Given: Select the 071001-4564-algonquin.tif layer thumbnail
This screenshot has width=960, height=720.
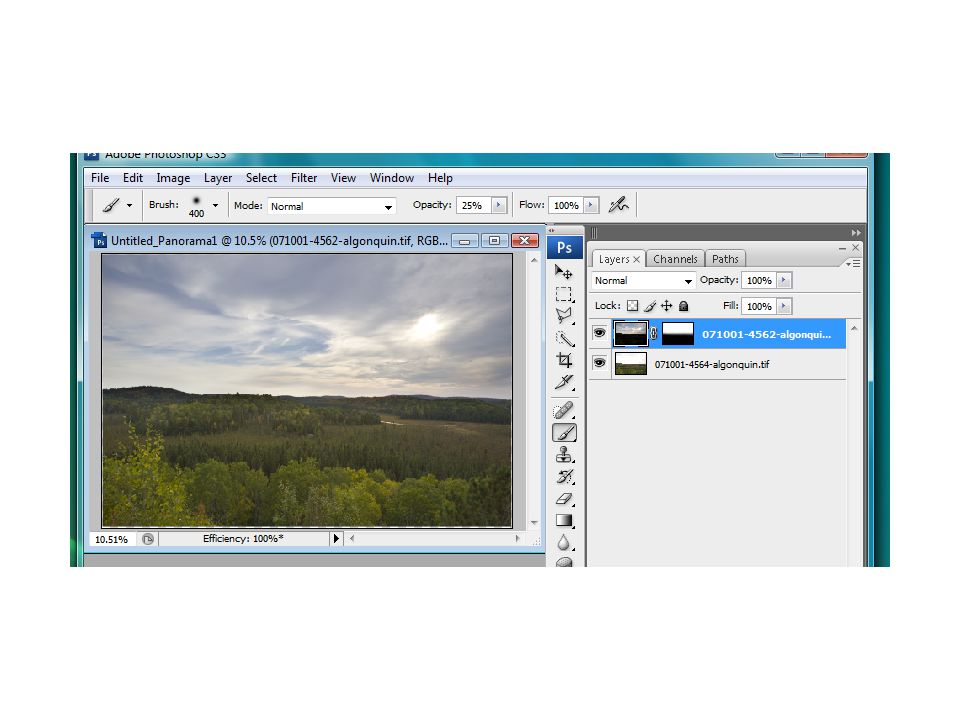Looking at the screenshot, I should point(631,364).
